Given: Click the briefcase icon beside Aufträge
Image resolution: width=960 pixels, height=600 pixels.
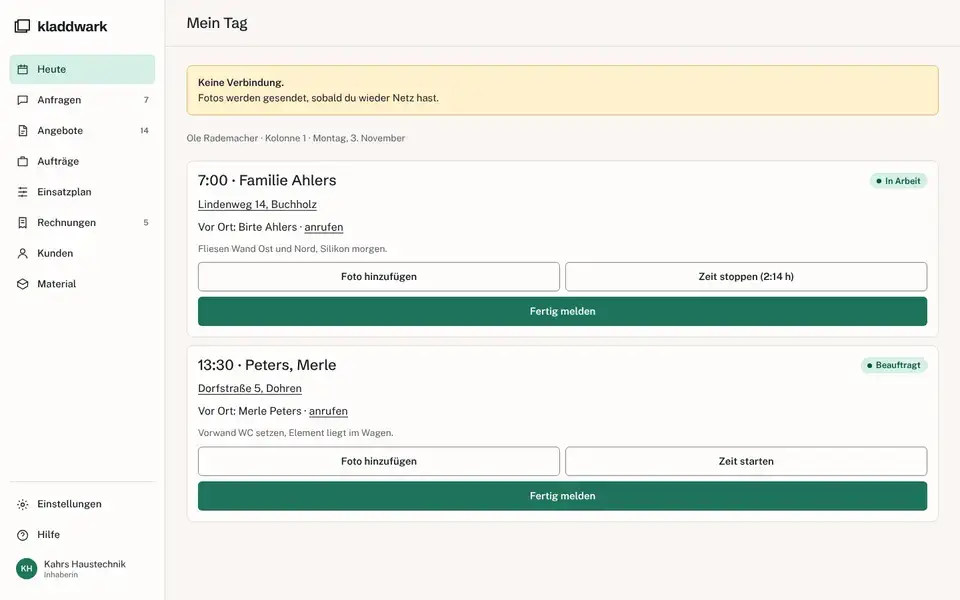Looking at the screenshot, I should (x=23, y=161).
